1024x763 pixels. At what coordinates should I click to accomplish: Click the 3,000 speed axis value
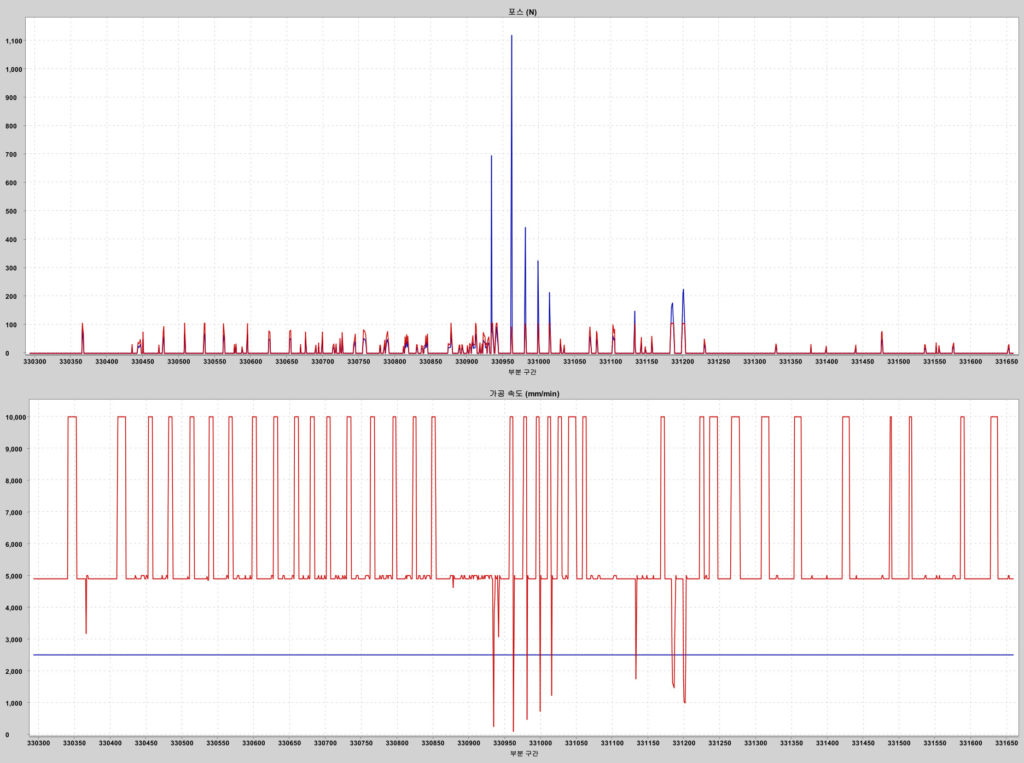(x=14, y=640)
